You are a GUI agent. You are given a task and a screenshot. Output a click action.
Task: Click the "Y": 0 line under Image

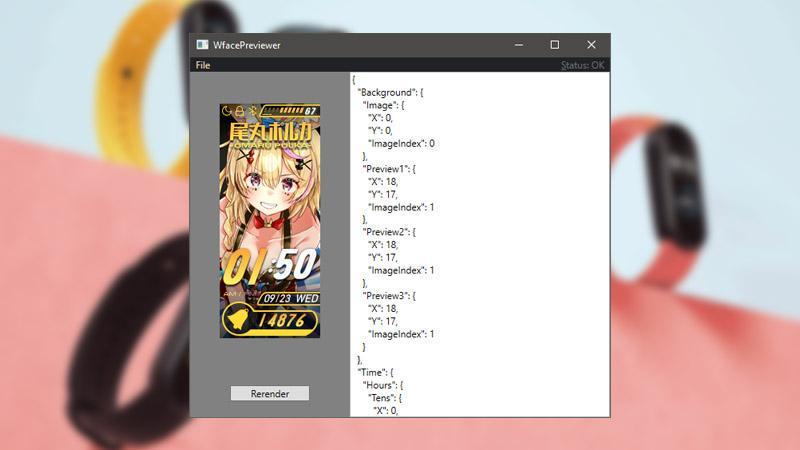click(x=380, y=131)
